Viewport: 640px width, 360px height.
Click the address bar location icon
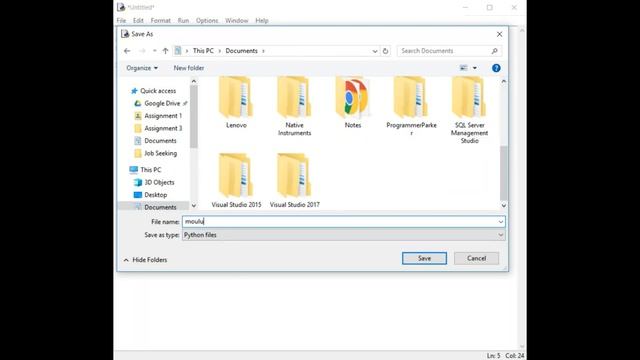178,51
